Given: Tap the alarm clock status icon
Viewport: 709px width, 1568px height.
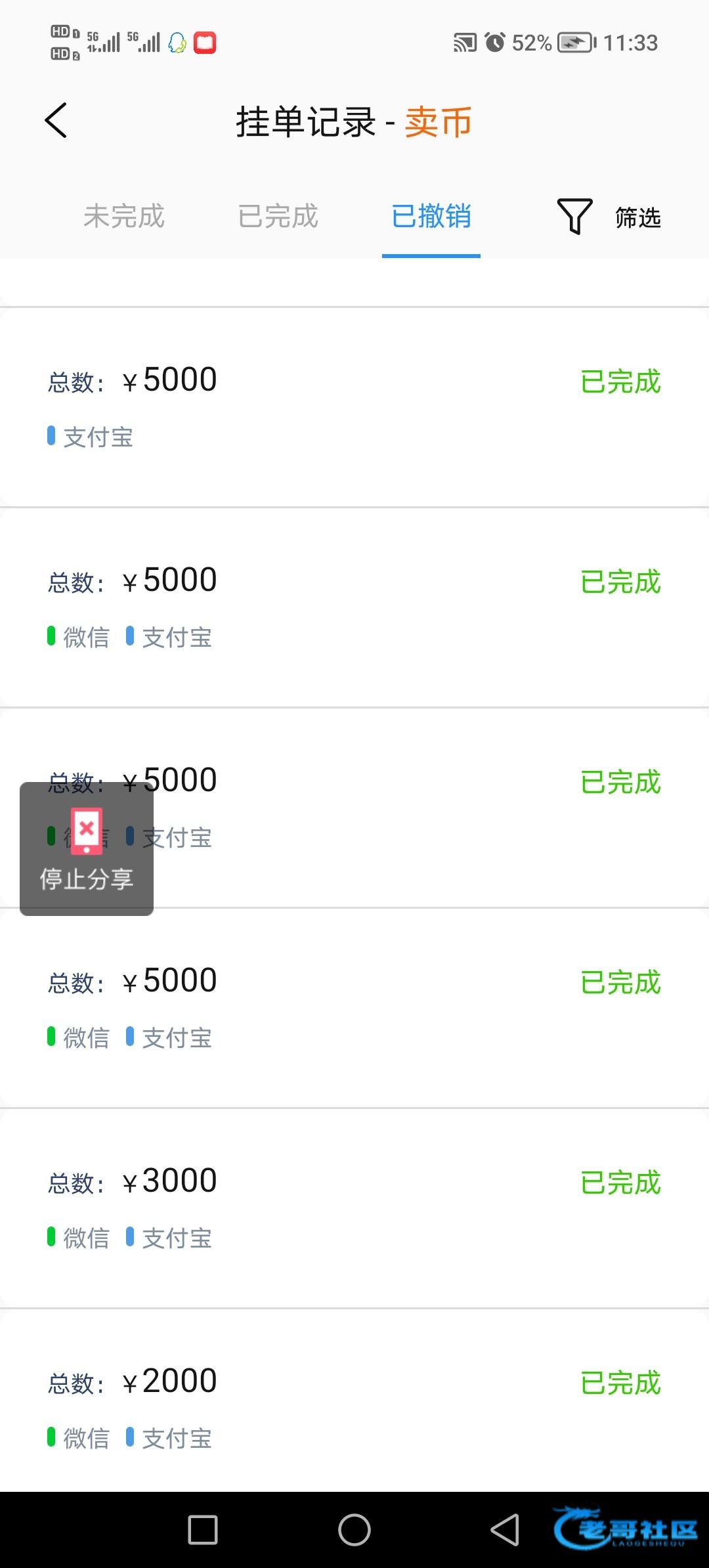Looking at the screenshot, I should (x=495, y=43).
